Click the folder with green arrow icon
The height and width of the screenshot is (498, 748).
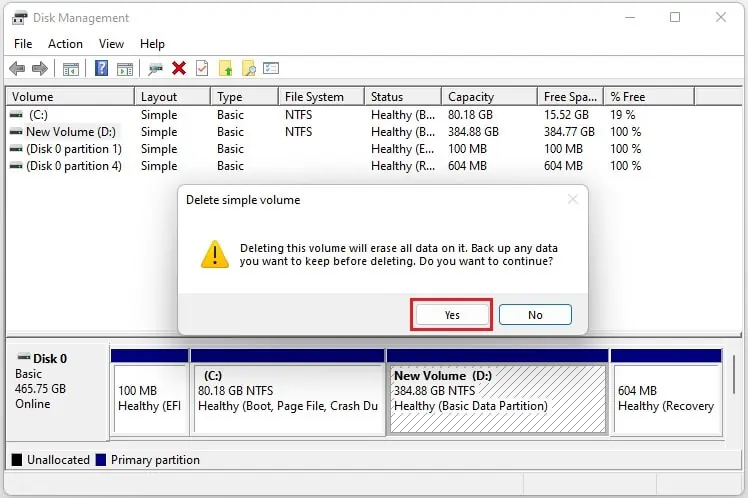tap(226, 68)
